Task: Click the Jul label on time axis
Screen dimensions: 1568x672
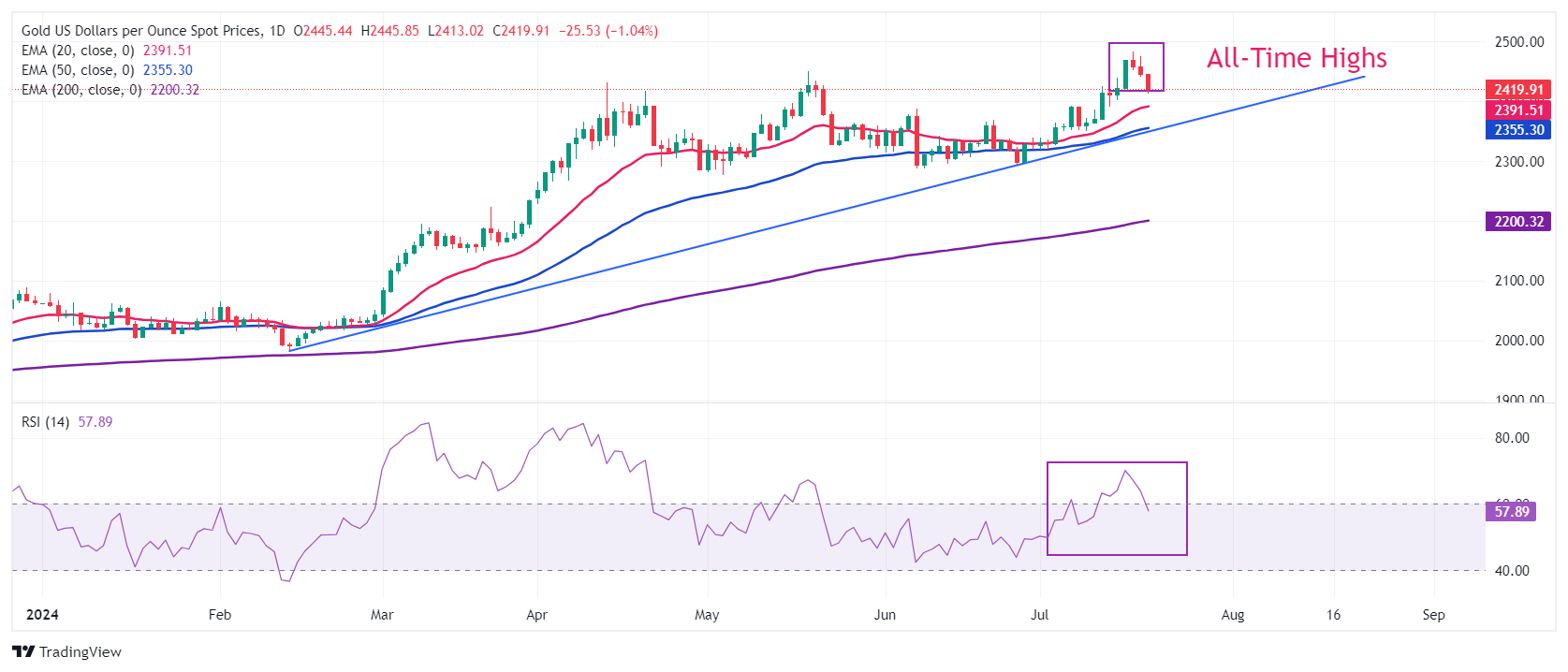Action: [x=1039, y=615]
